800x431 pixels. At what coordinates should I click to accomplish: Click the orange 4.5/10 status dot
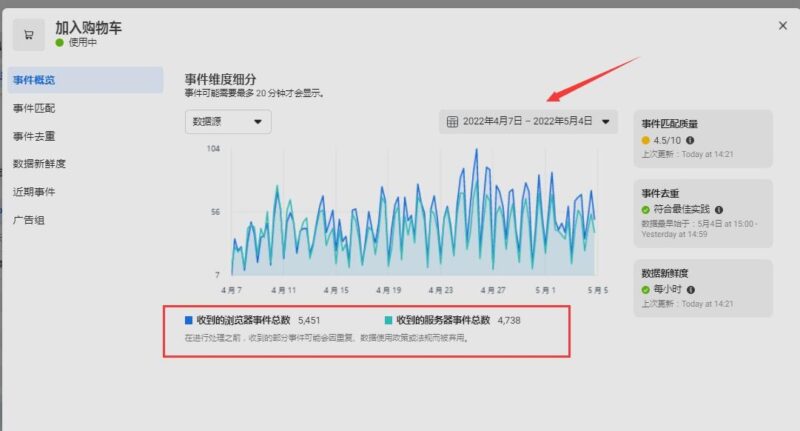645,140
